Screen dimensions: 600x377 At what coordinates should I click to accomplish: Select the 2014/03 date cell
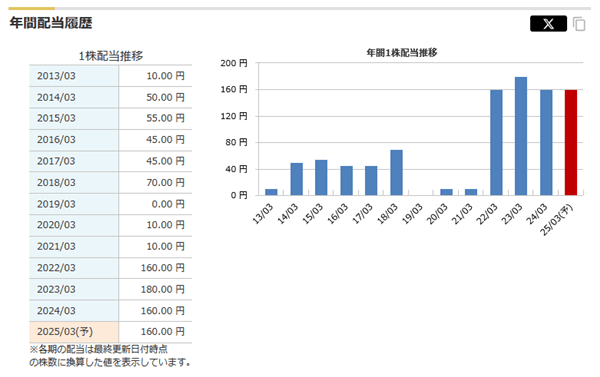point(74,97)
